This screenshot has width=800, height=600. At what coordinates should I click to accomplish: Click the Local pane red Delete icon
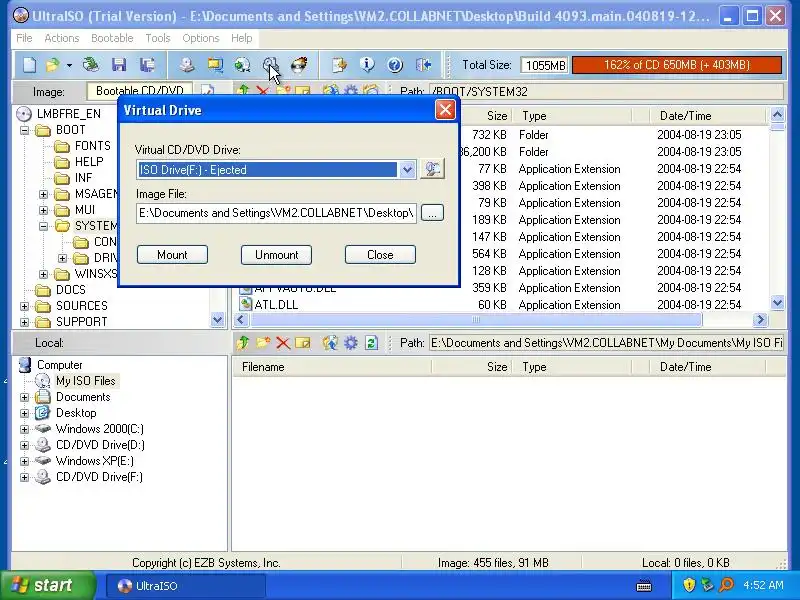283,343
